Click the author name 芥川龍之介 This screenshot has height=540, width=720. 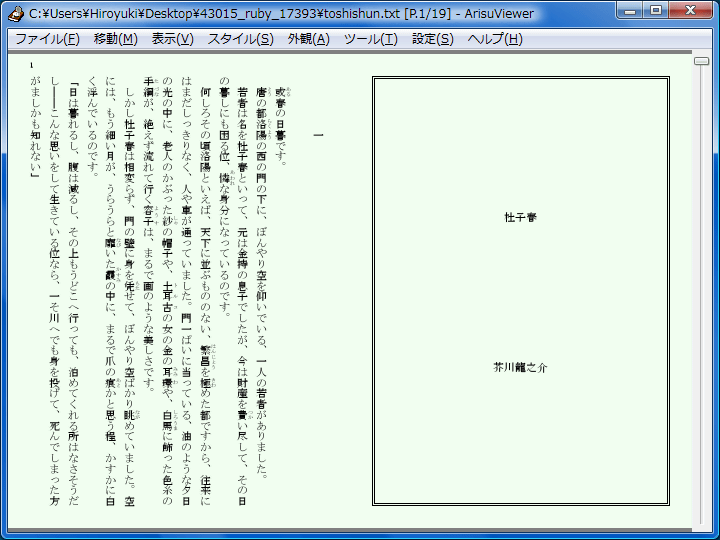520,367
